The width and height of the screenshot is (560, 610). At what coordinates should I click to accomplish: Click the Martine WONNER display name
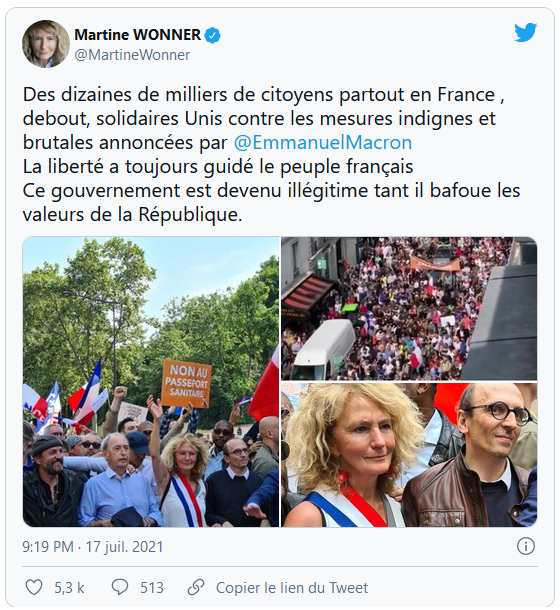[137, 35]
